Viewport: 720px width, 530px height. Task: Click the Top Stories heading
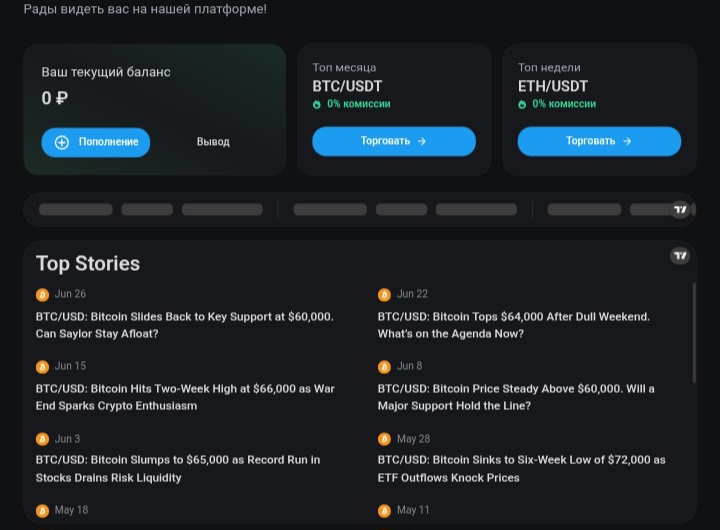(88, 264)
